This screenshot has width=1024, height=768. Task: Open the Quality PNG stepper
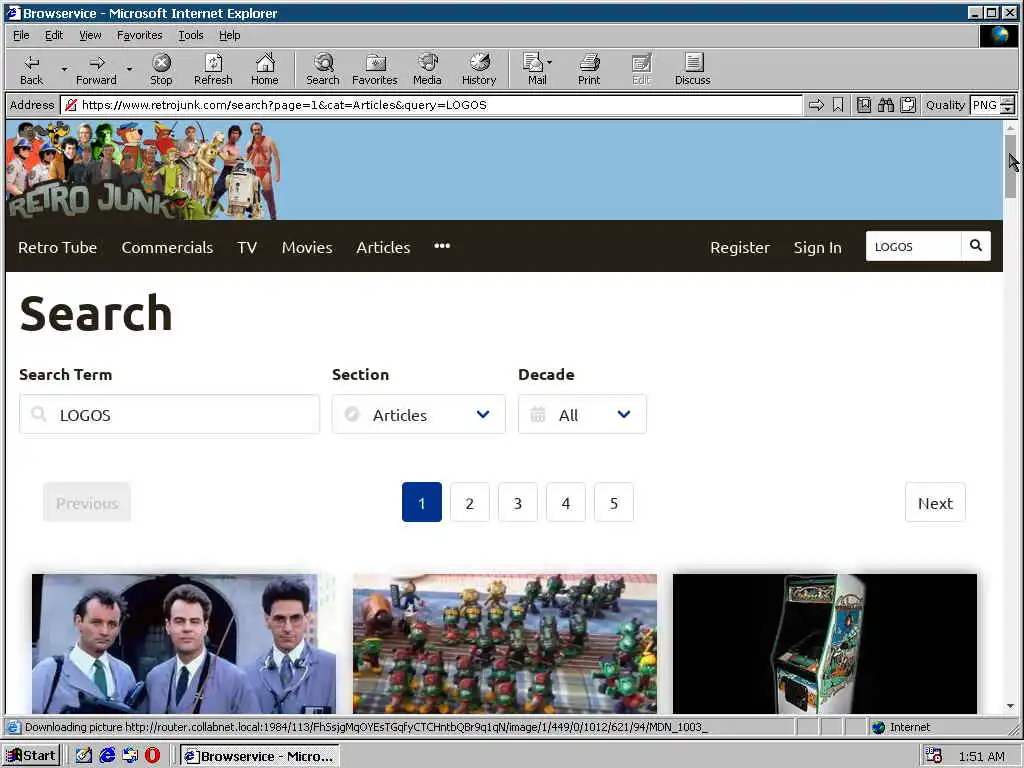(1008, 104)
